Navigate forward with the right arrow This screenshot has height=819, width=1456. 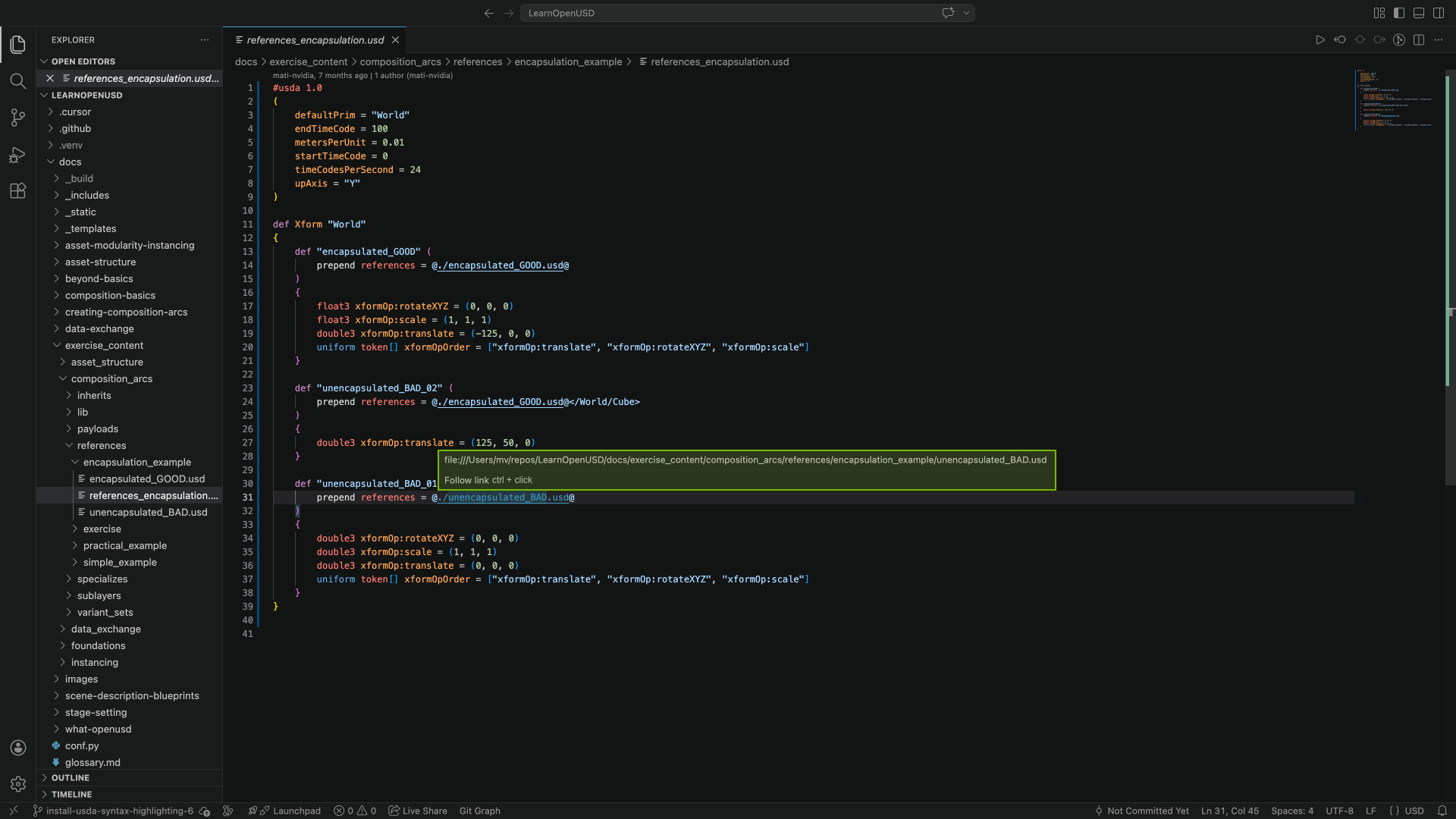pyautogui.click(x=509, y=13)
